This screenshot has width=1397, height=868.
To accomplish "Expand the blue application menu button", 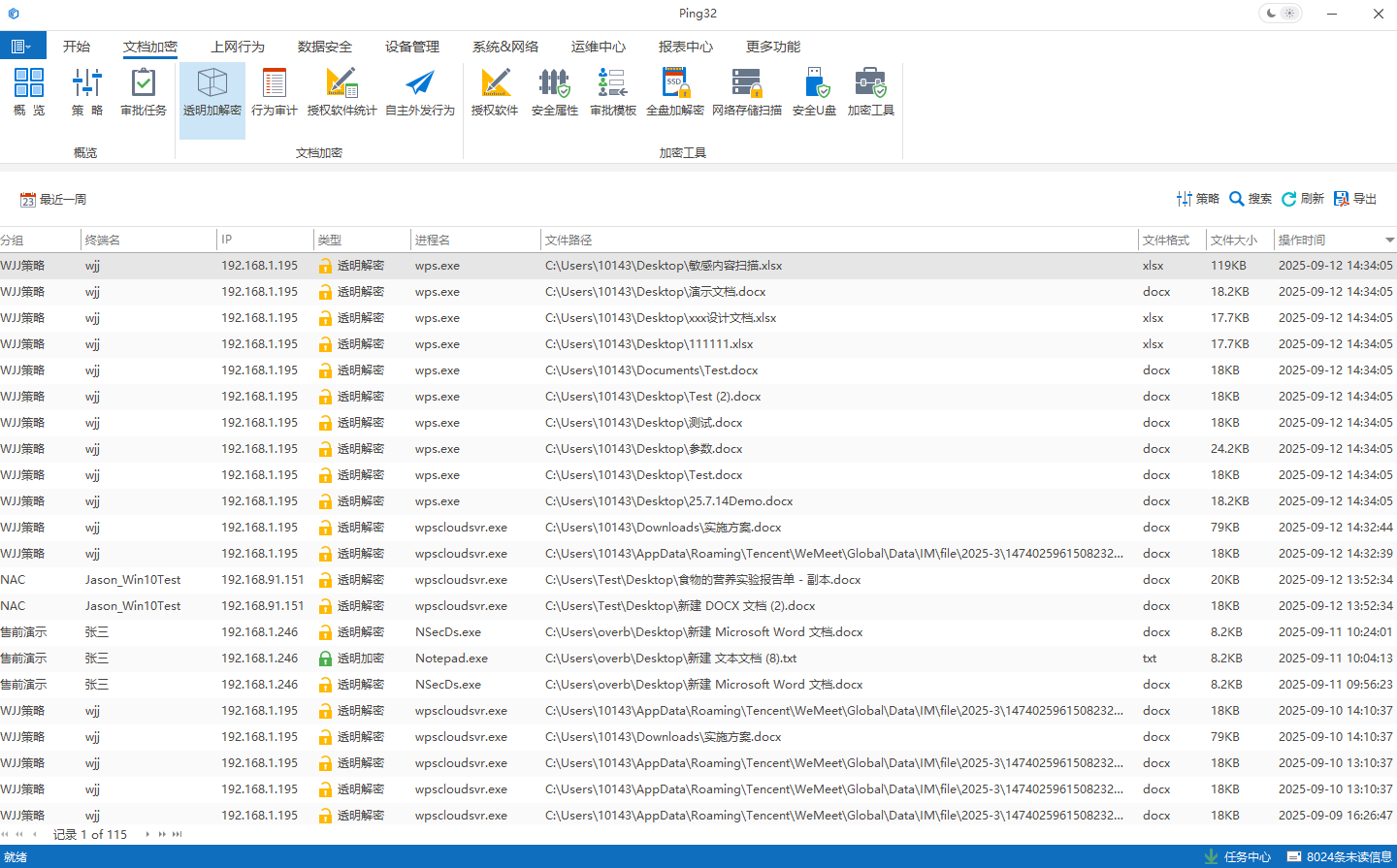I will click(x=22, y=47).
